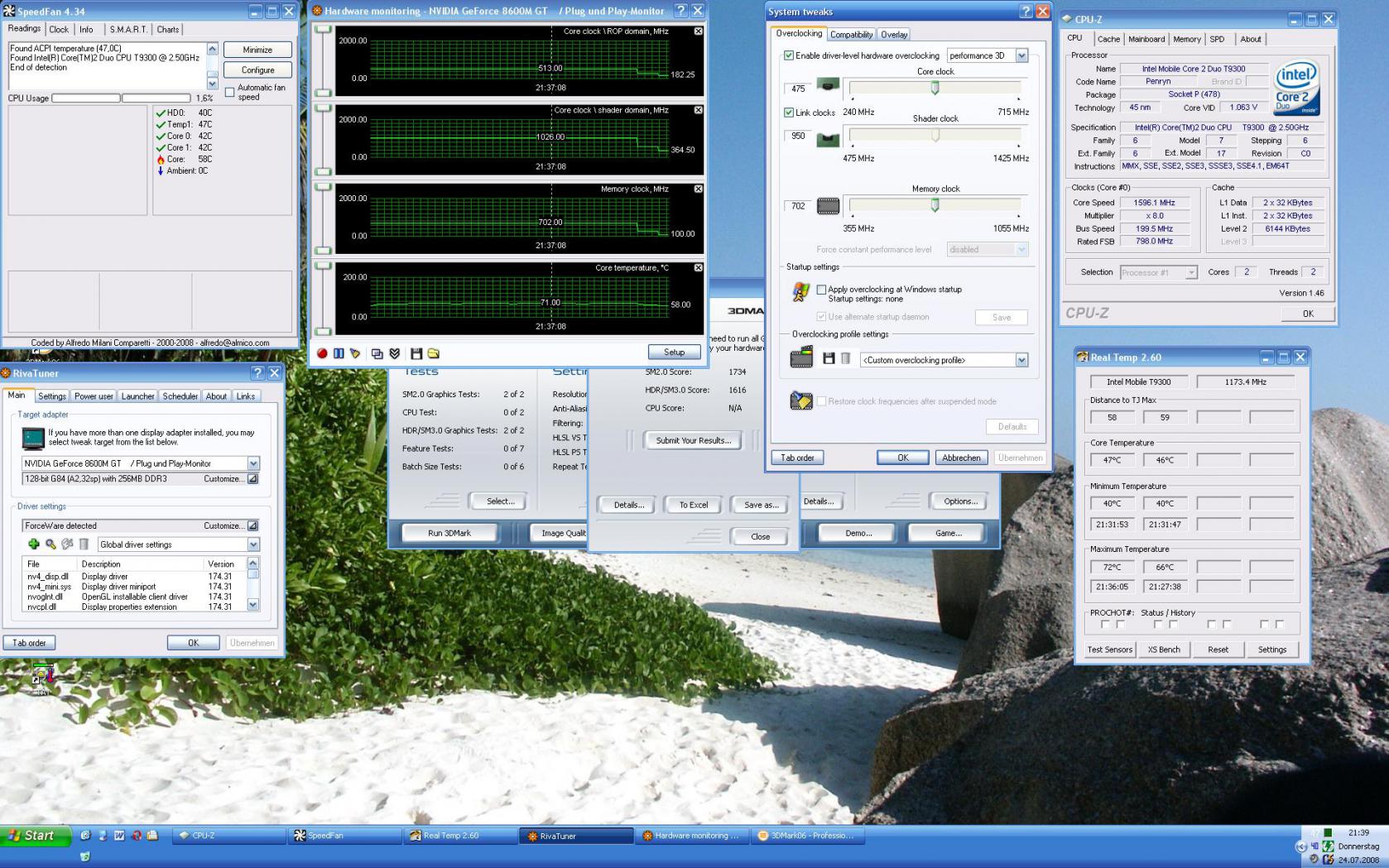Open the S.M.A.R.T. tab in SpeedFan
This screenshot has width=1389, height=868.
[x=128, y=30]
